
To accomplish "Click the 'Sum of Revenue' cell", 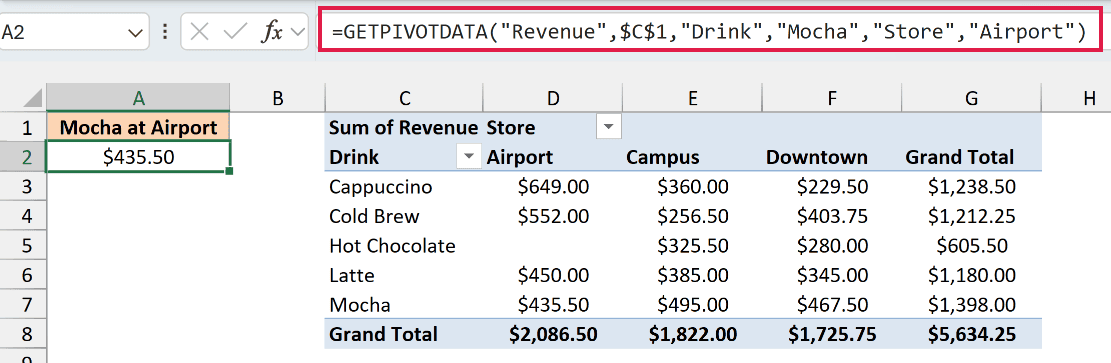I will [404, 128].
